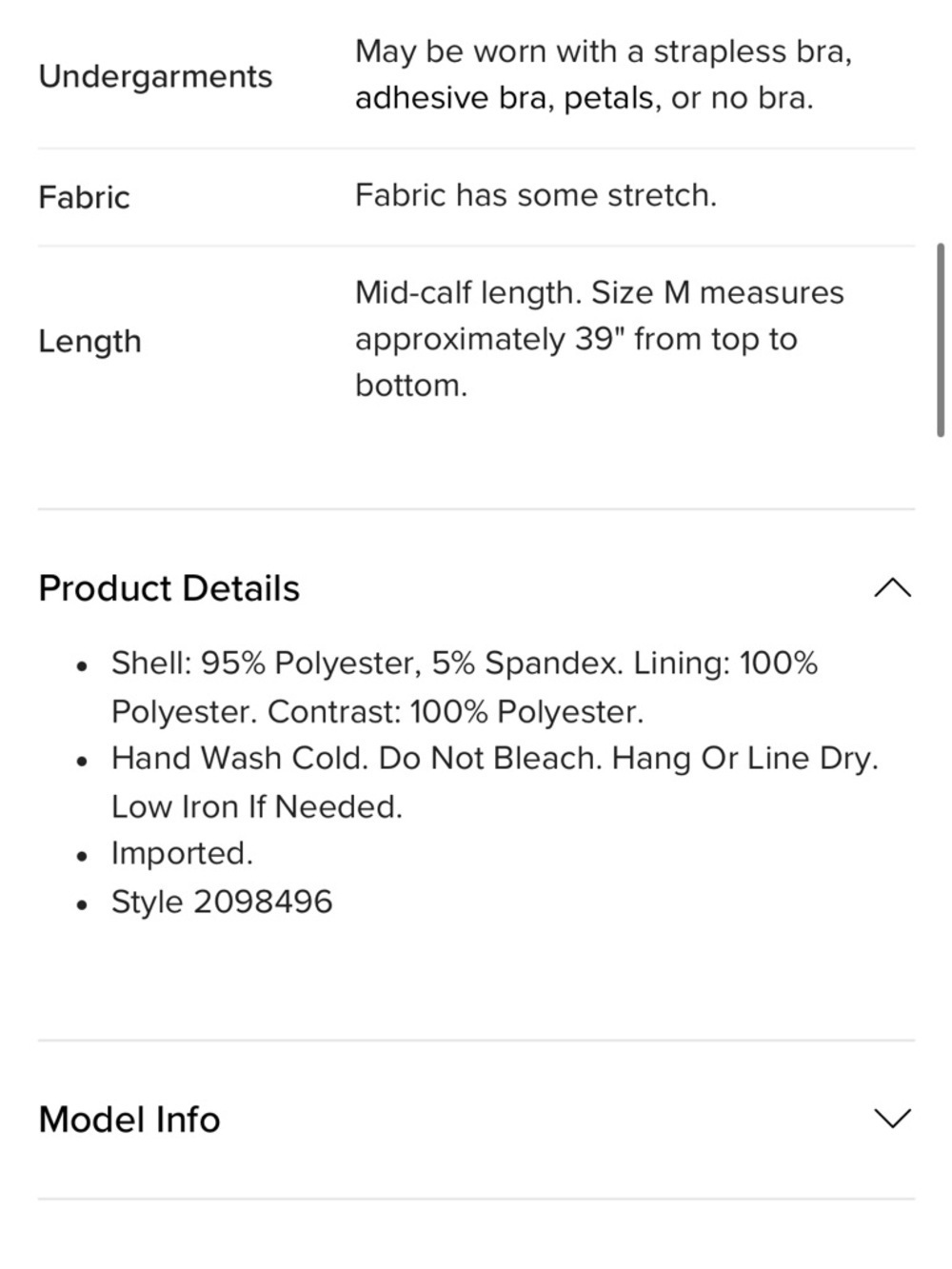Click the 'Low Iron If Needed' line
This screenshot has height=1269, width=952.
(257, 806)
